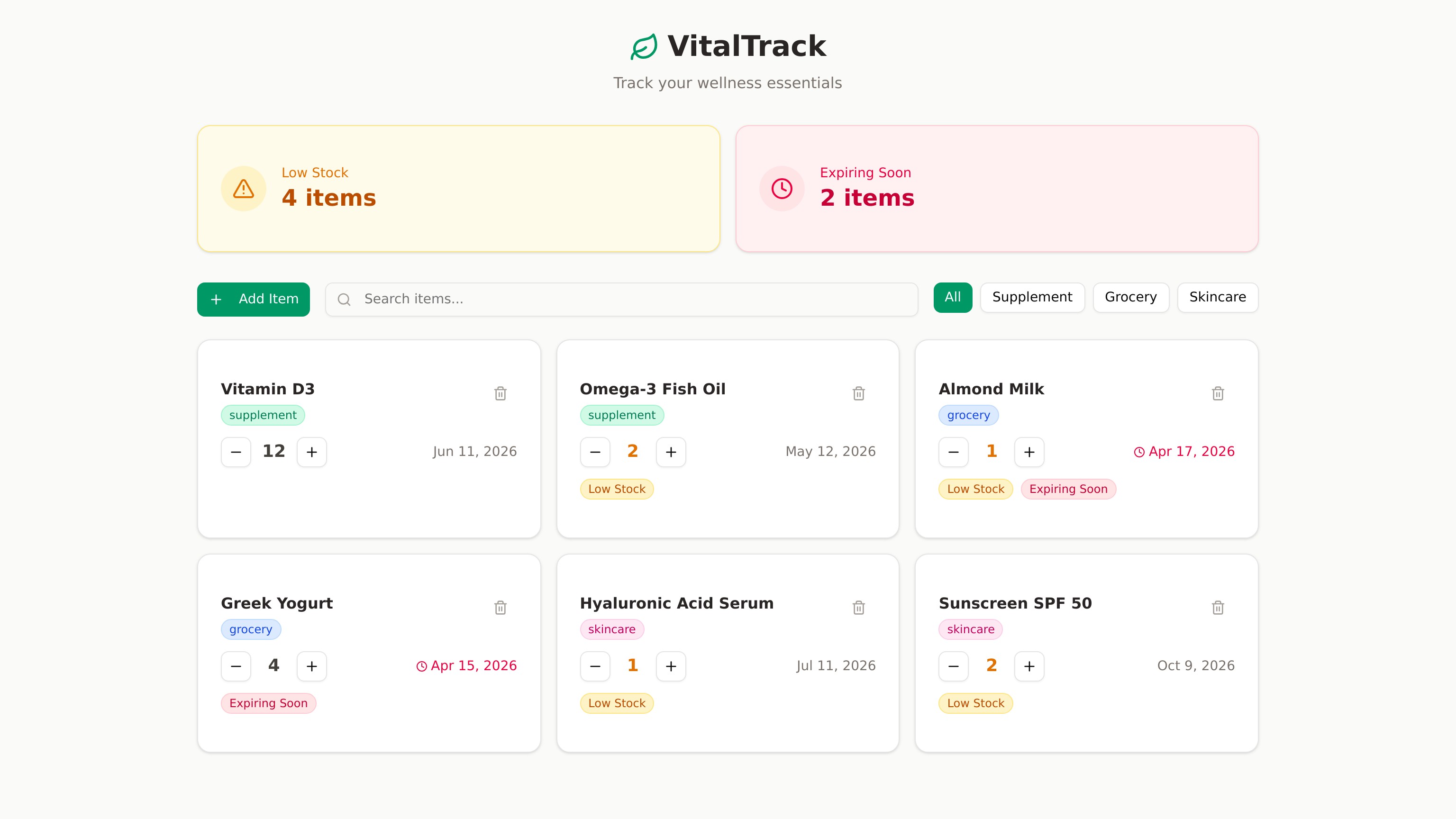1456x819 pixels.
Task: Increment Almond Milk stock count
Action: (x=1029, y=452)
